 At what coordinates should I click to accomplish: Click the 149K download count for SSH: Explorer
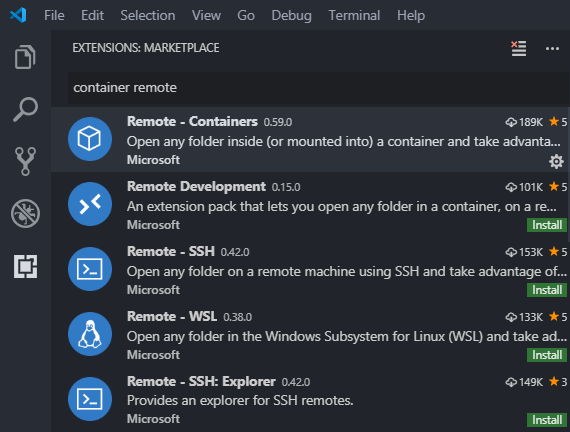coord(524,382)
